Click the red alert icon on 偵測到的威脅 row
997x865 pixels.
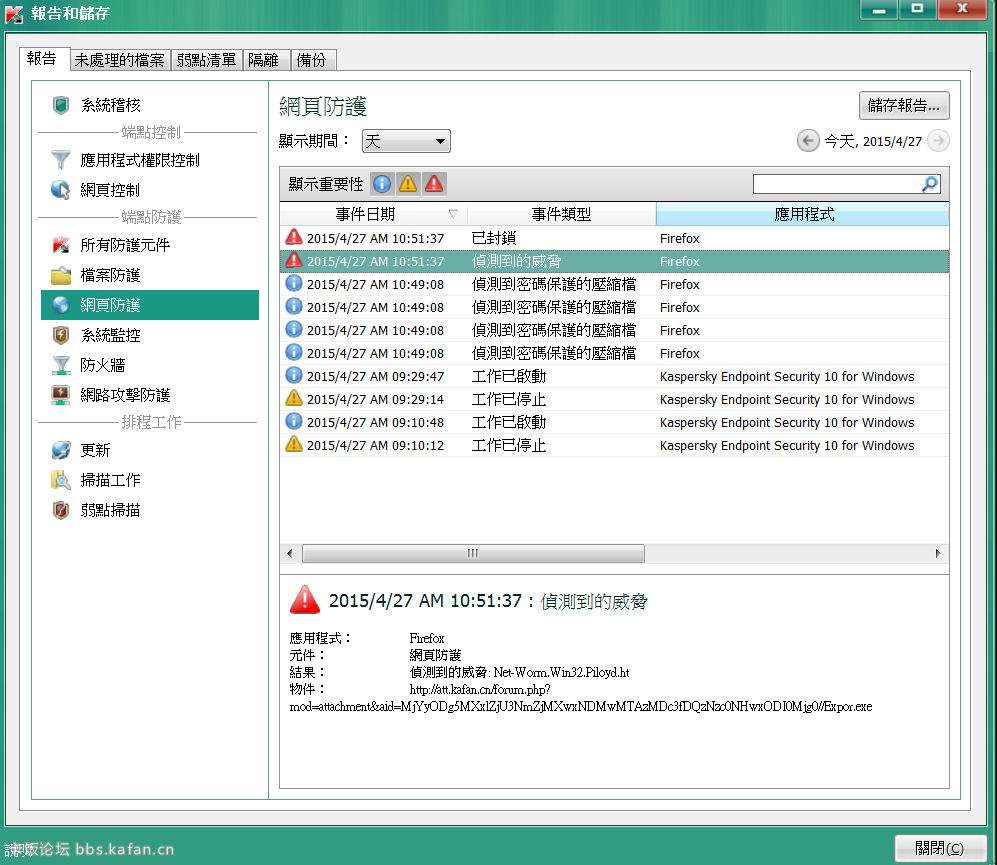(294, 260)
